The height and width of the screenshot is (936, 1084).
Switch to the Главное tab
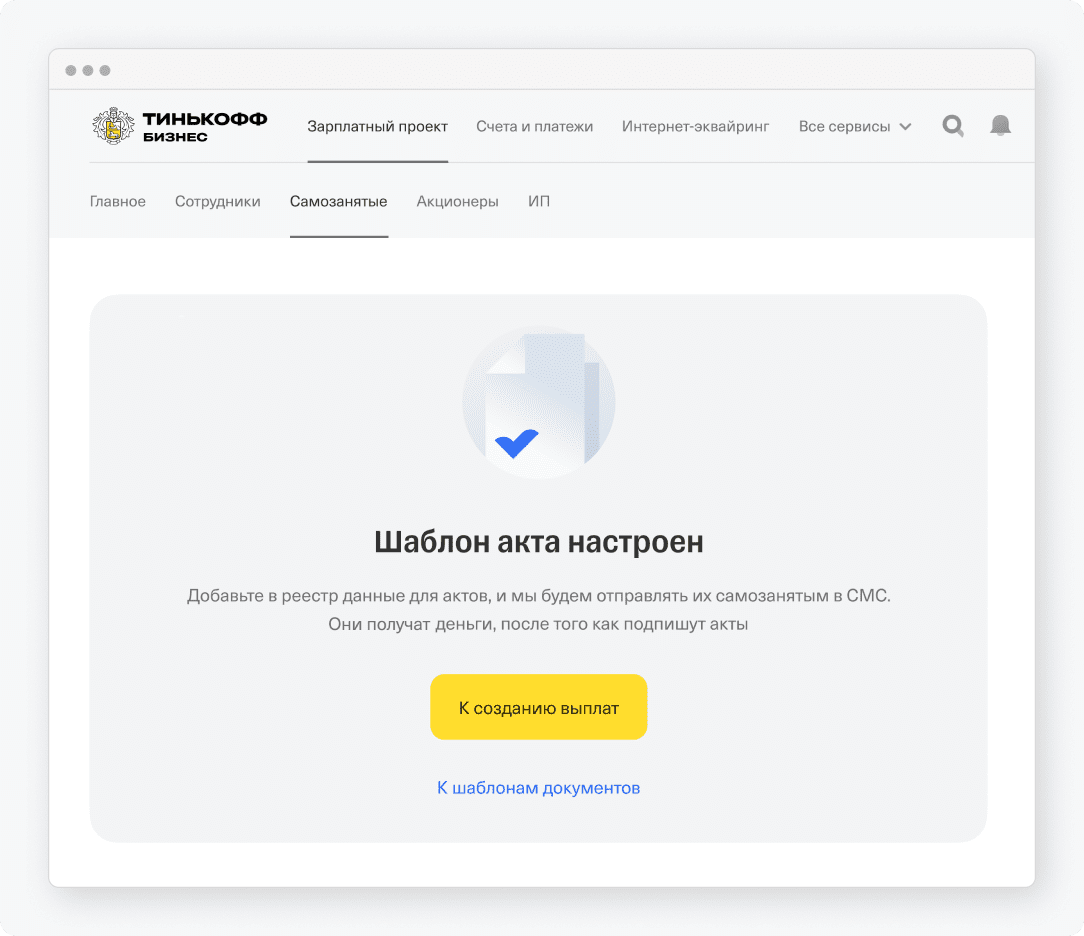(118, 201)
